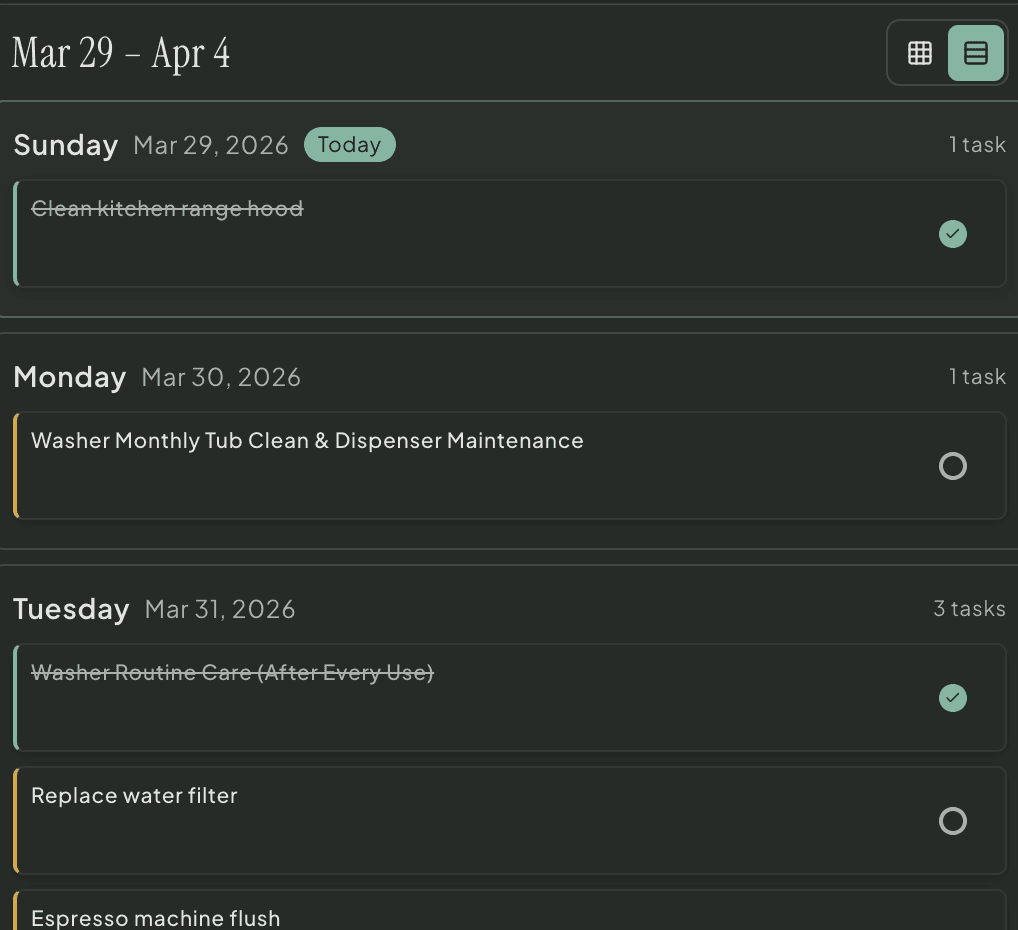The width and height of the screenshot is (1018, 930).
Task: Open the view switcher control group
Action: [x=947, y=52]
